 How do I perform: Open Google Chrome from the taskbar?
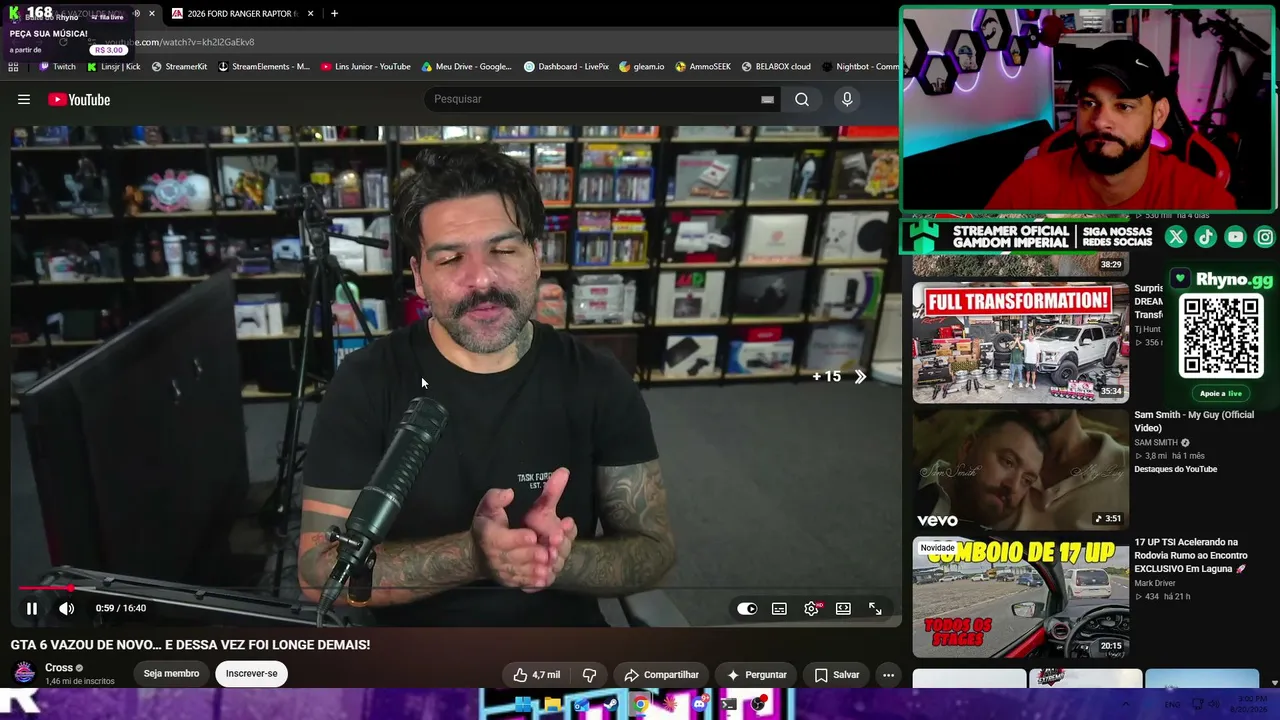click(x=640, y=705)
